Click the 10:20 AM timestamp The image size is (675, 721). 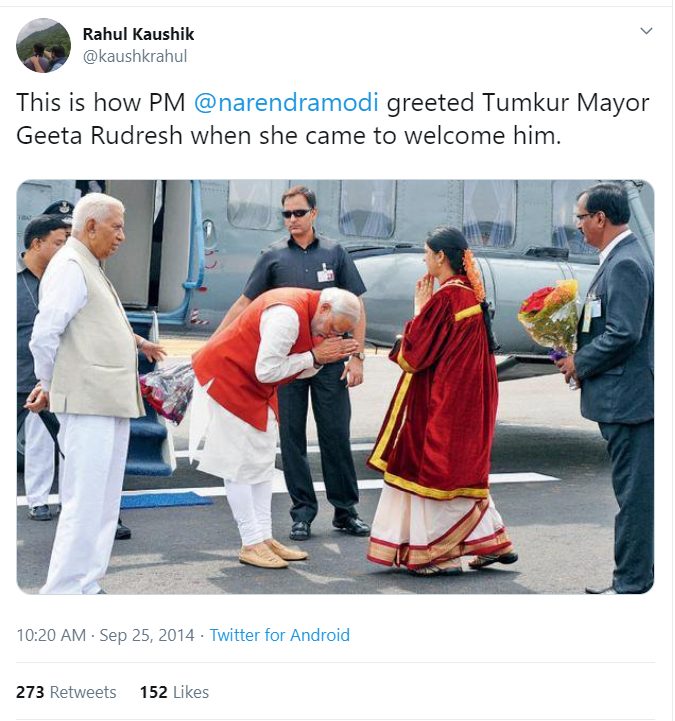click(x=51, y=635)
